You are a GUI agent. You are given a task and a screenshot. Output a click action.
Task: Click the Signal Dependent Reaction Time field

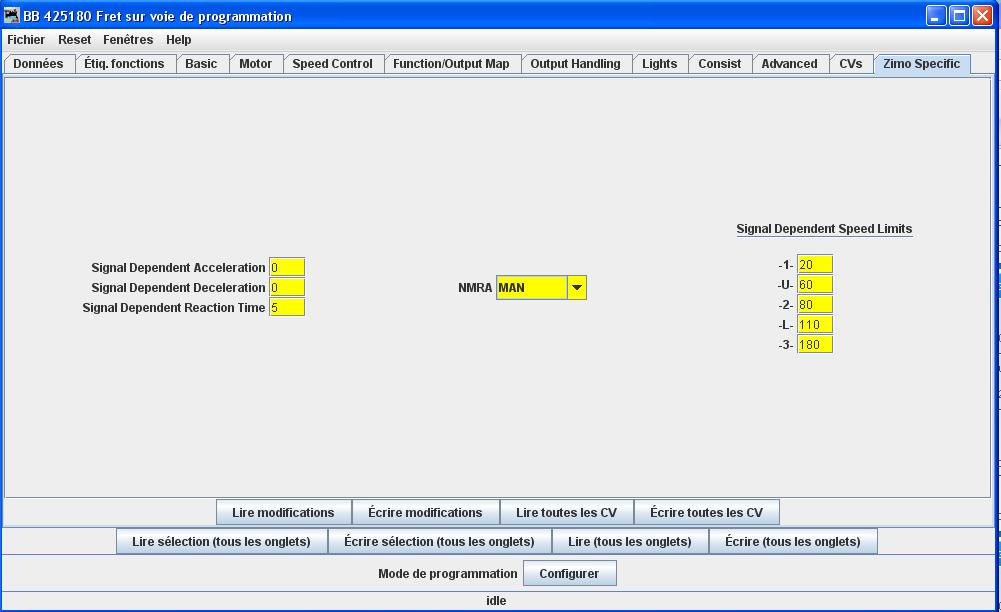pos(287,308)
